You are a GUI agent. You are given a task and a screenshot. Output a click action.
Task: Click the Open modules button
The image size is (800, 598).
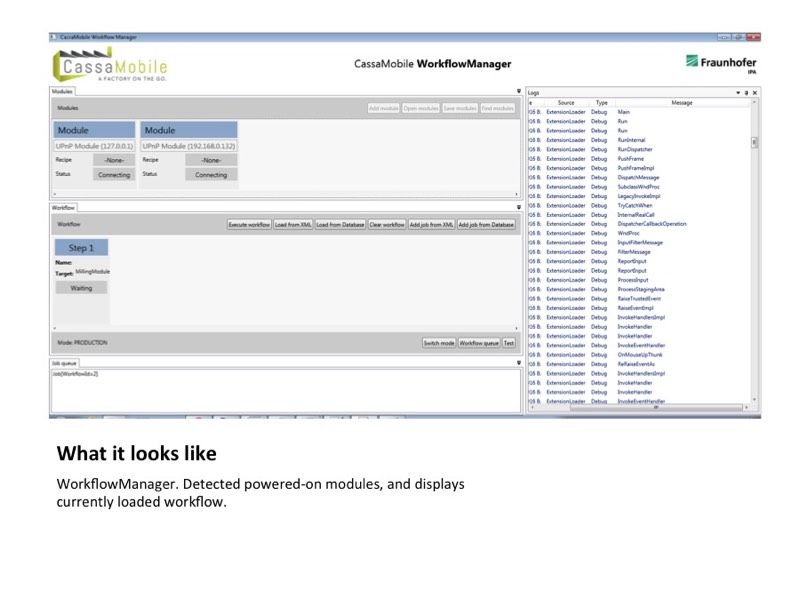[421, 108]
